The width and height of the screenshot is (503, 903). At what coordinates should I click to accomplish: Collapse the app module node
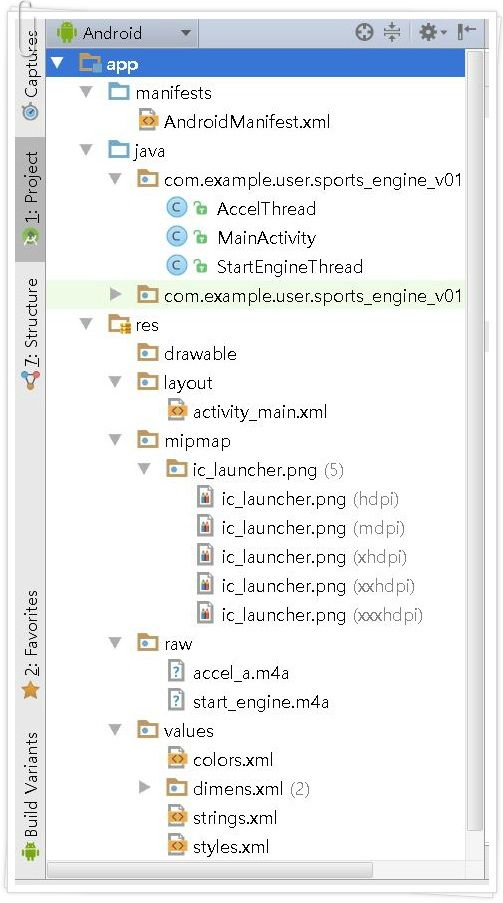point(57,63)
